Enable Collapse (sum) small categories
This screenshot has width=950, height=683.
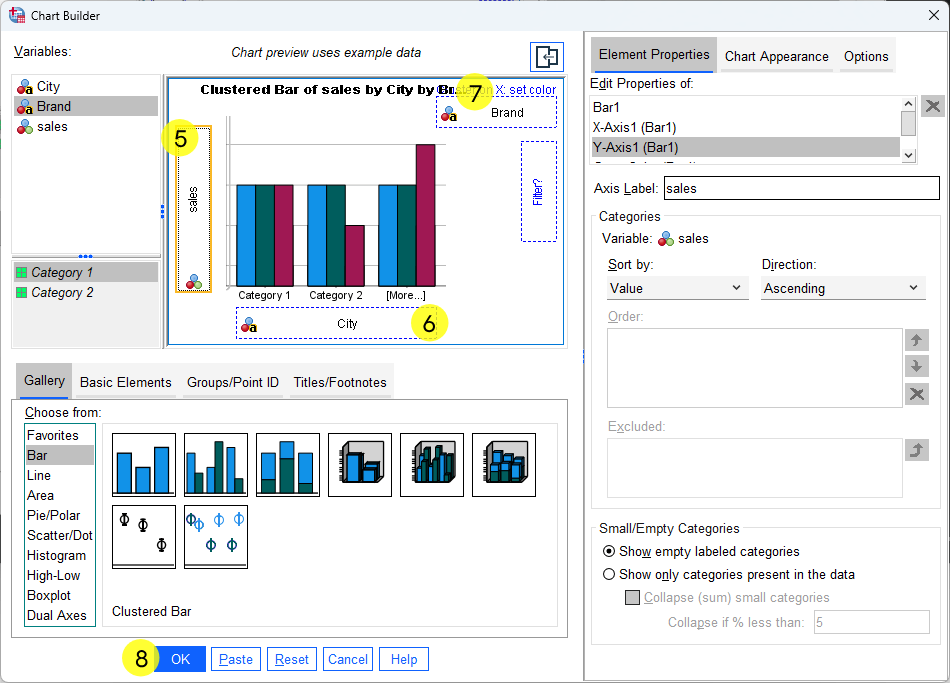632,597
